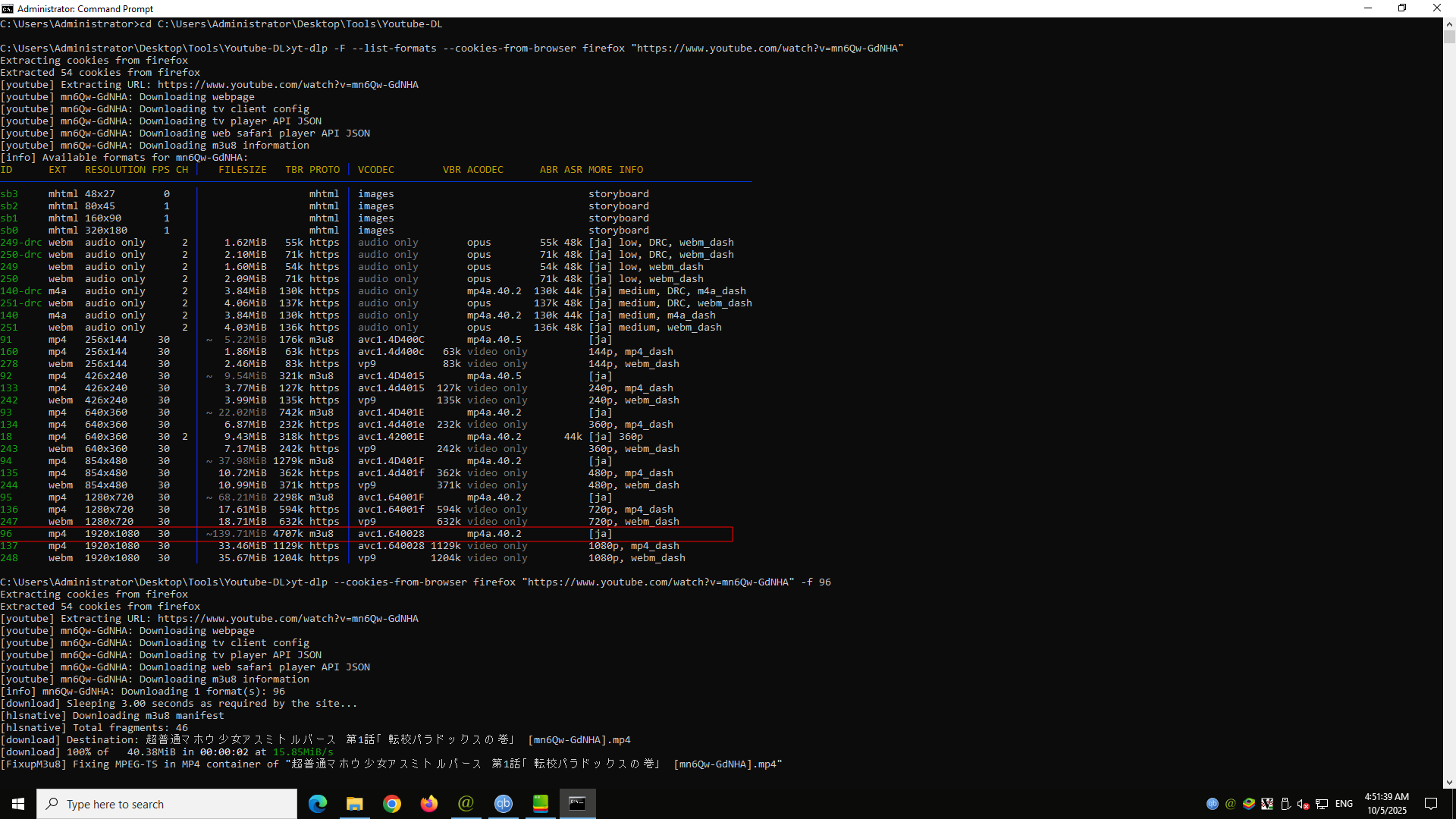Click the muted volume tray icon

pos(1303,804)
